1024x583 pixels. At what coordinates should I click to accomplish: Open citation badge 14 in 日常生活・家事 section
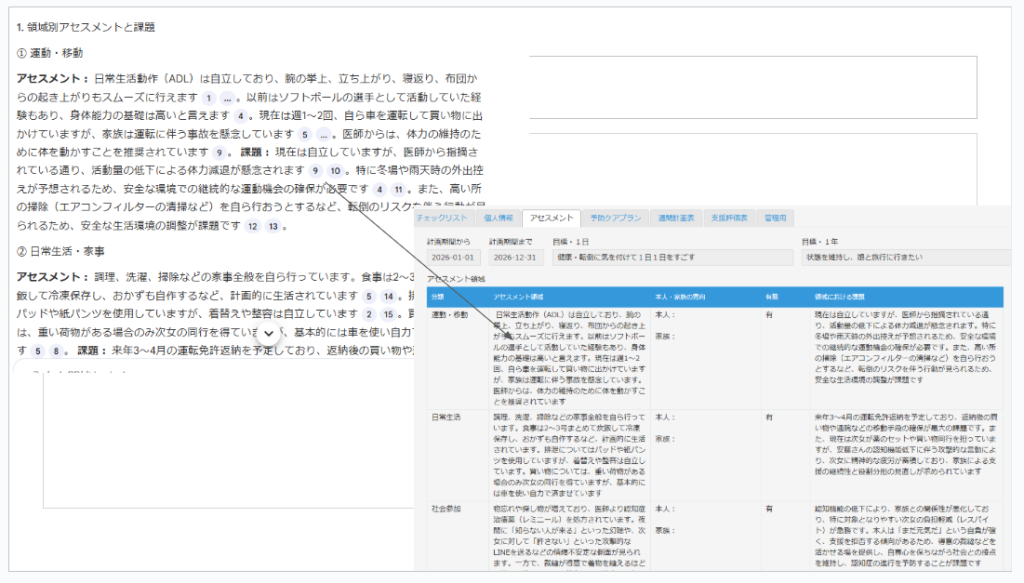[x=389, y=297]
